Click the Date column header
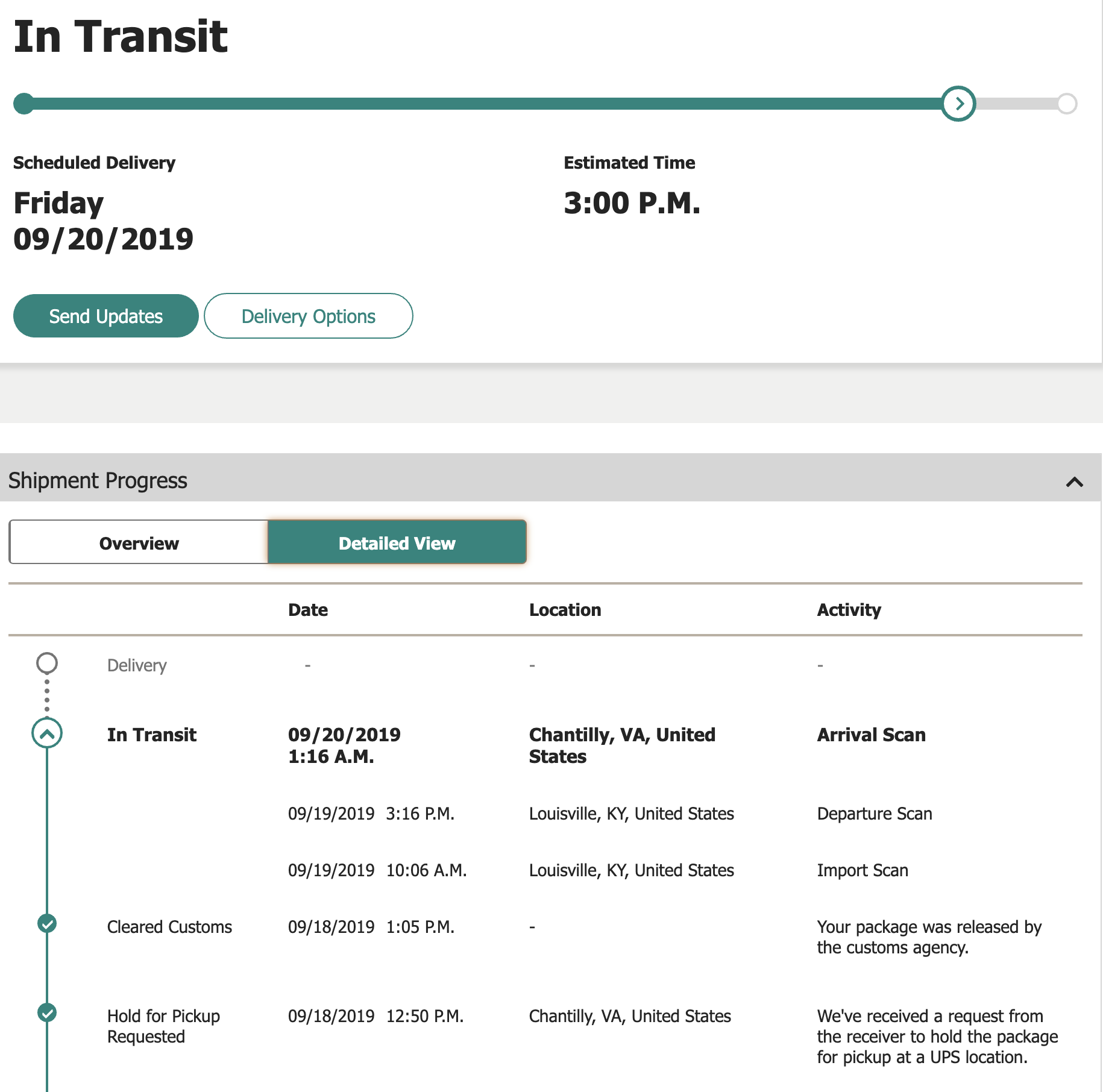 point(308,610)
